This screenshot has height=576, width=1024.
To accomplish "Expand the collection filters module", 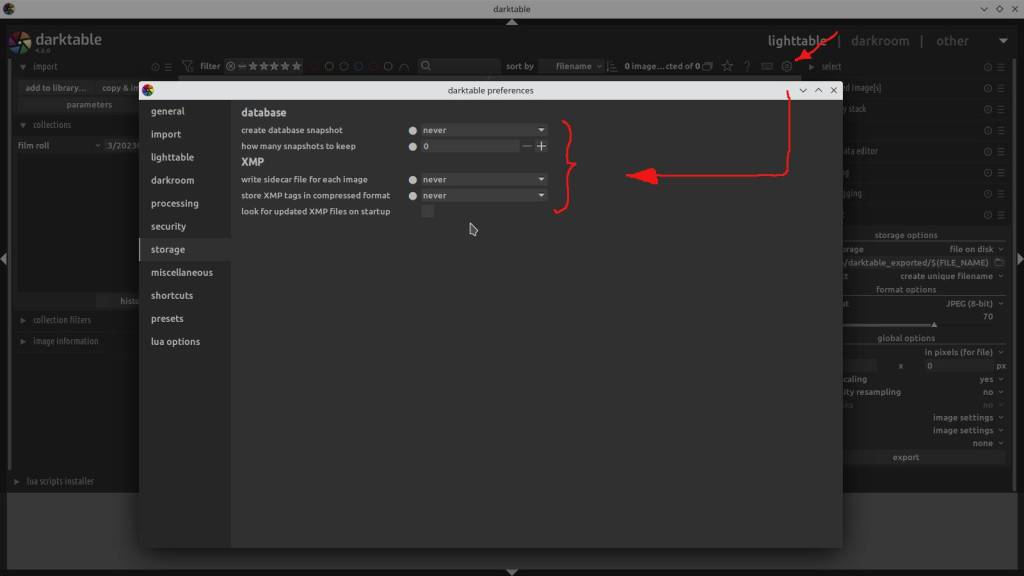I will tap(23, 320).
